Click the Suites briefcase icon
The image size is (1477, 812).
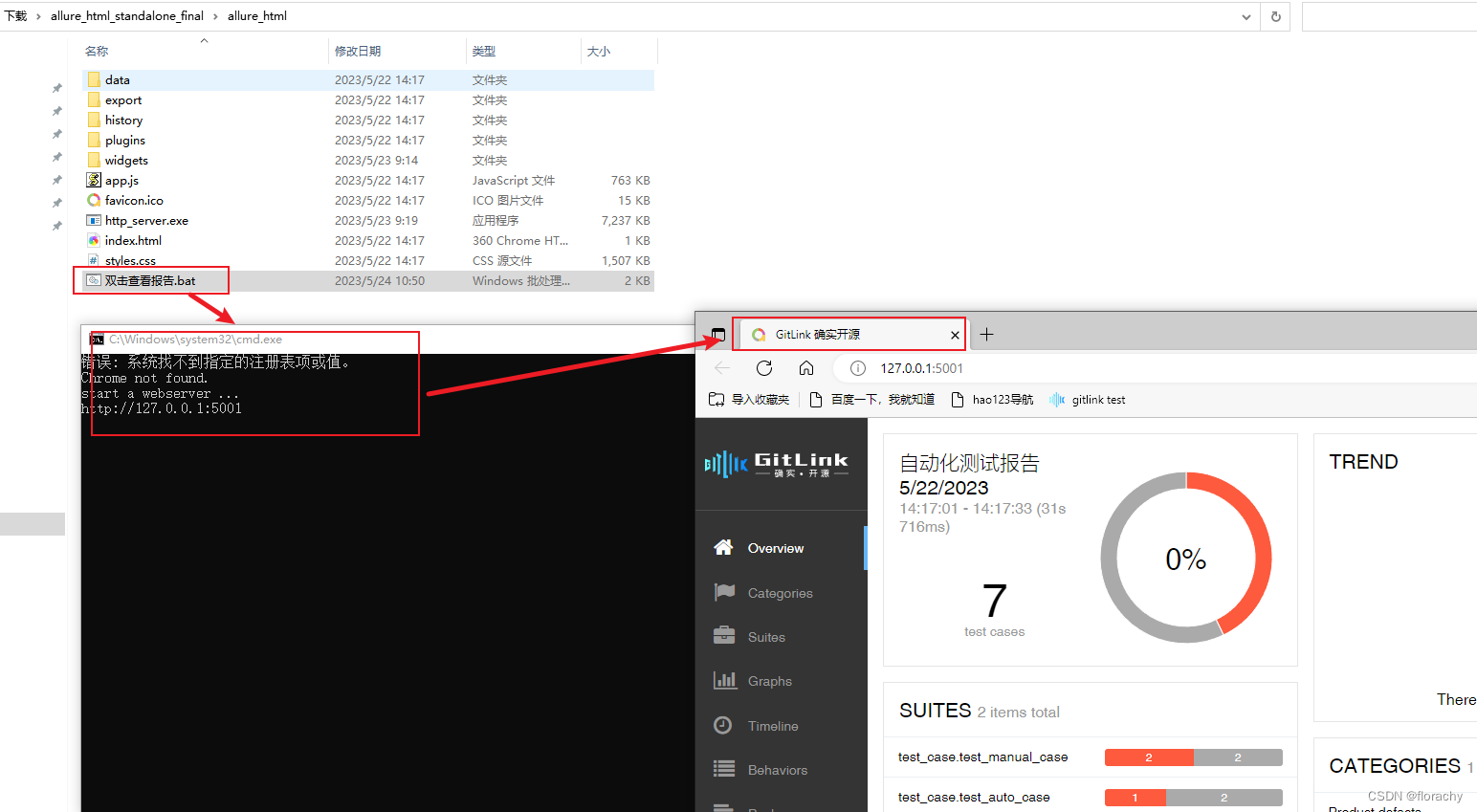click(724, 636)
